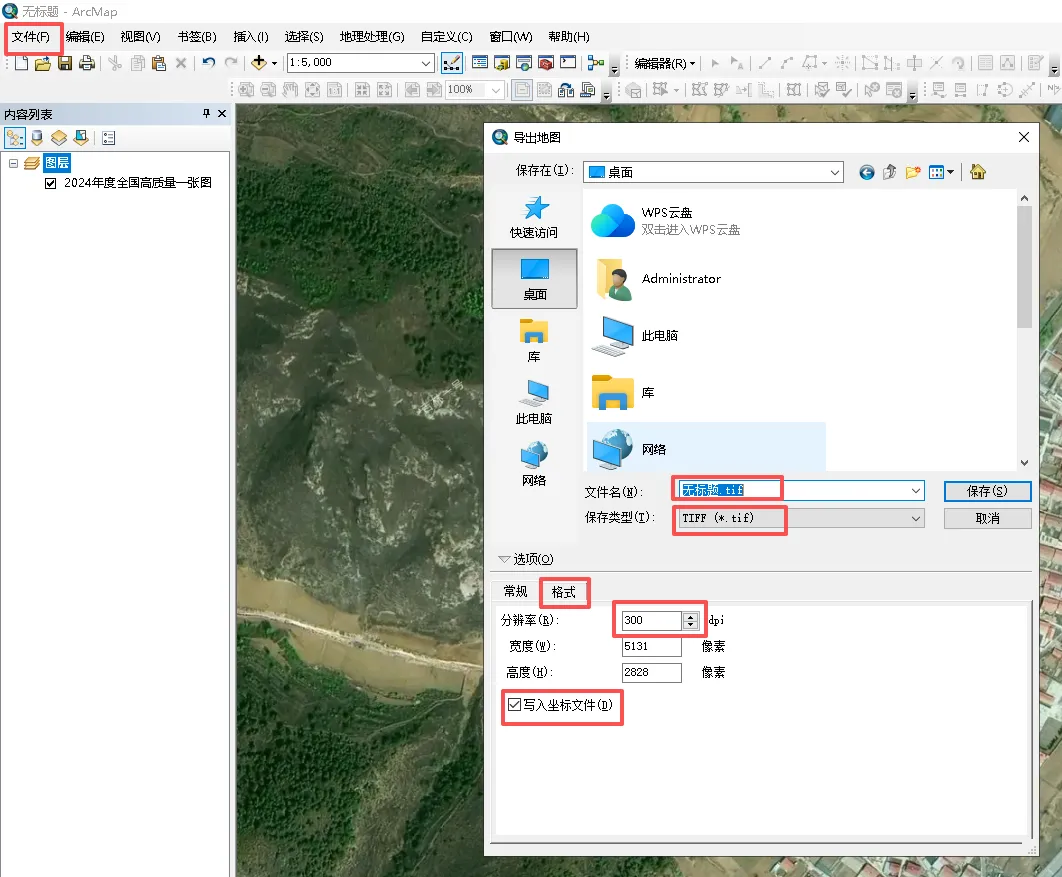Switch to the 常规 tab
Image resolution: width=1062 pixels, height=877 pixels.
coord(515,591)
